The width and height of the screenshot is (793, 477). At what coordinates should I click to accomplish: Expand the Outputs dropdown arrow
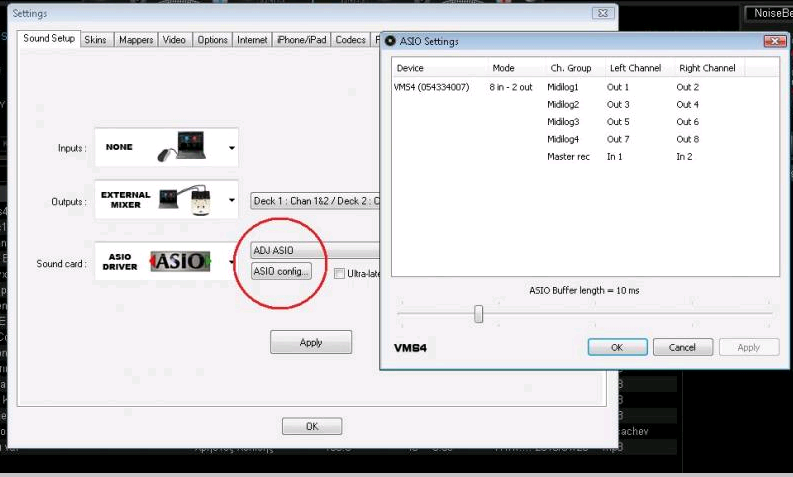point(232,201)
